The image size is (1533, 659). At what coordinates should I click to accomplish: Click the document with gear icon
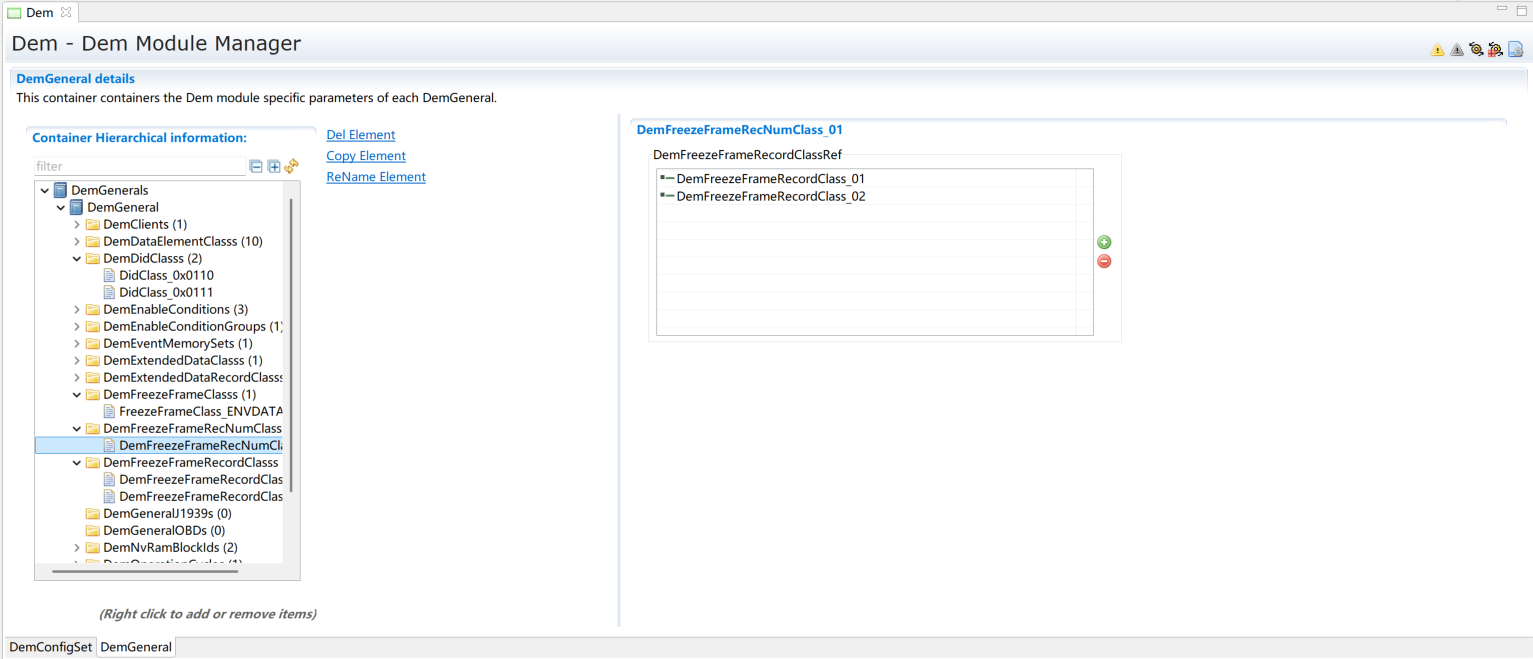[x=1515, y=50]
